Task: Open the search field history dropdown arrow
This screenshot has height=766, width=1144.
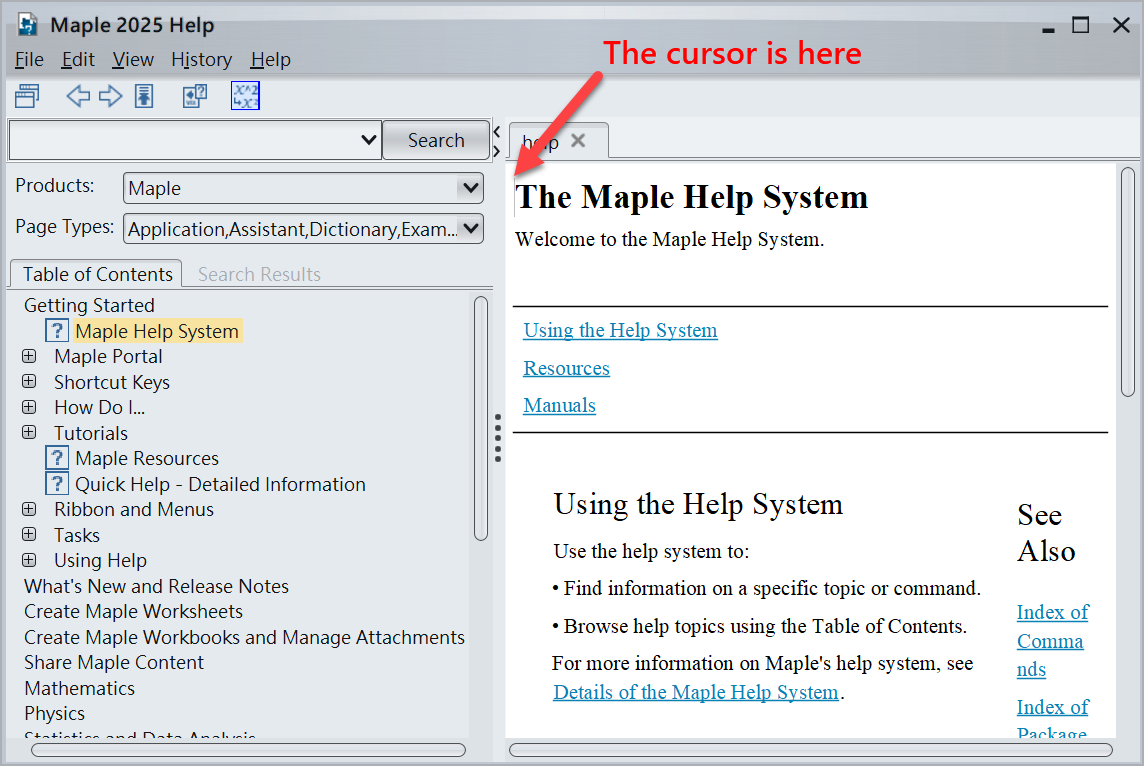Action: [x=369, y=140]
